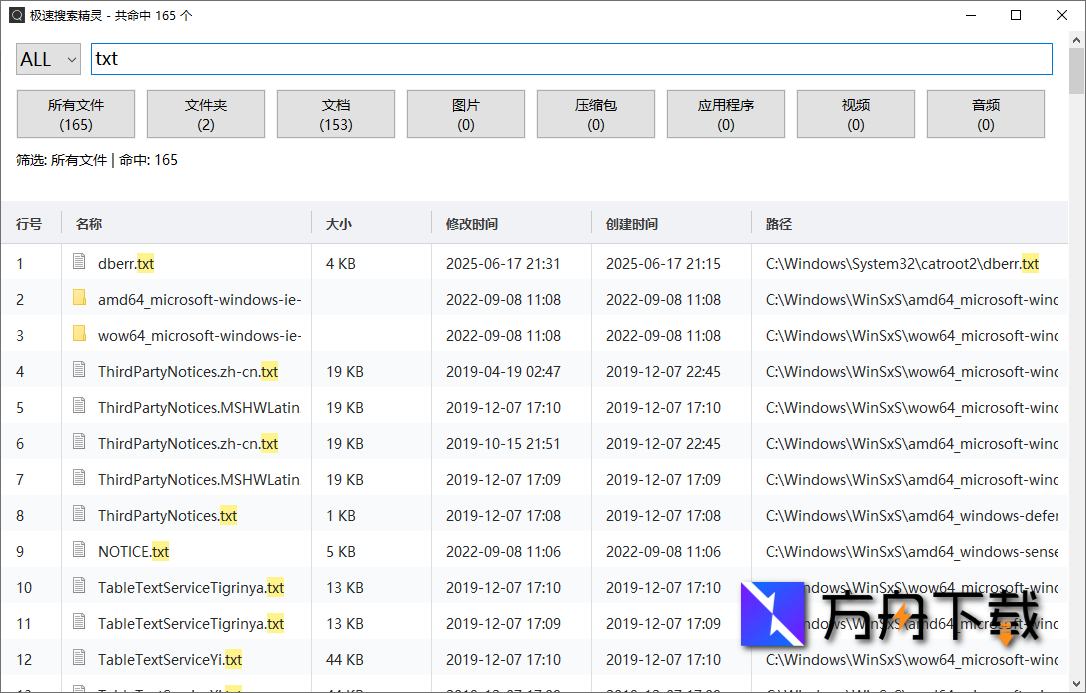Click the wow64_microsoft-windows-ie folder icon in row 3
Viewport: 1086px width, 693px height.
click(79, 334)
